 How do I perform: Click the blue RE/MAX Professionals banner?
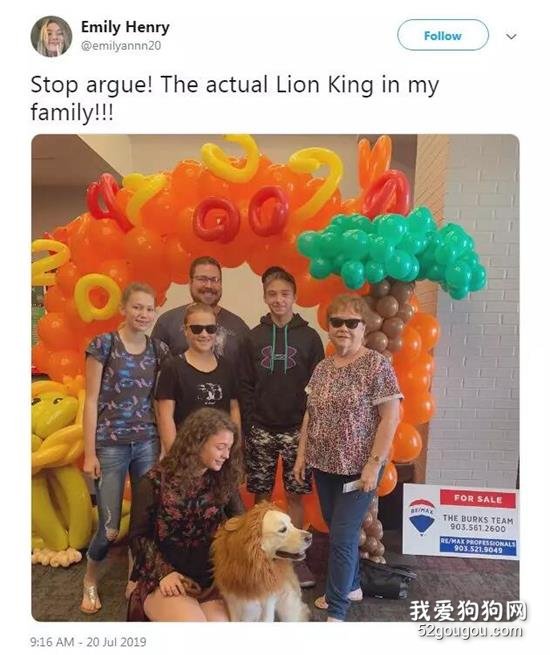(478, 546)
